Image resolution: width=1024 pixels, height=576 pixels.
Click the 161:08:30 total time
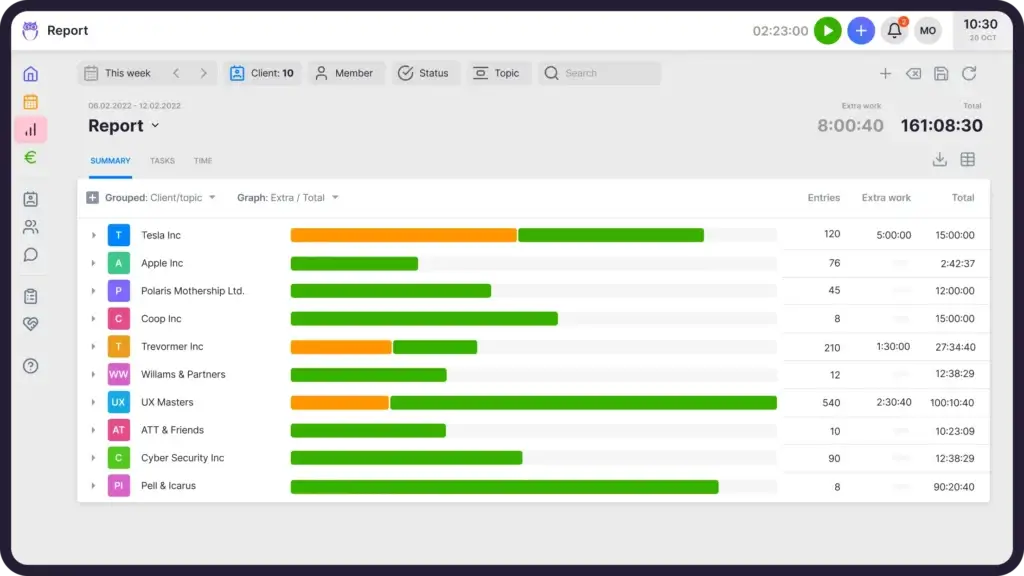tap(941, 125)
